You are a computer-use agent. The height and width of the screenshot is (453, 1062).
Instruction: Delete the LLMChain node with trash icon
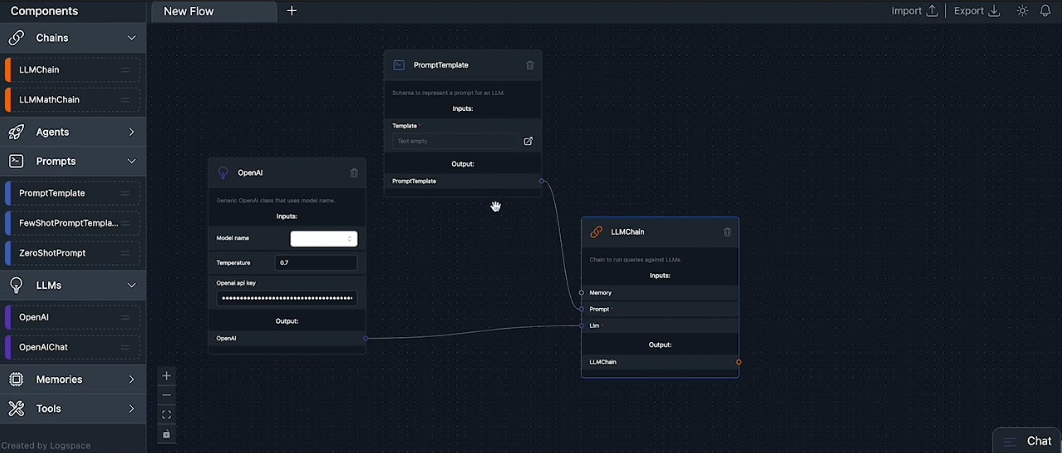[727, 232]
